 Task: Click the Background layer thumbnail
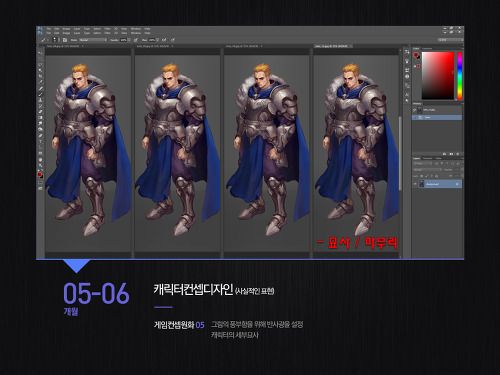click(x=422, y=184)
